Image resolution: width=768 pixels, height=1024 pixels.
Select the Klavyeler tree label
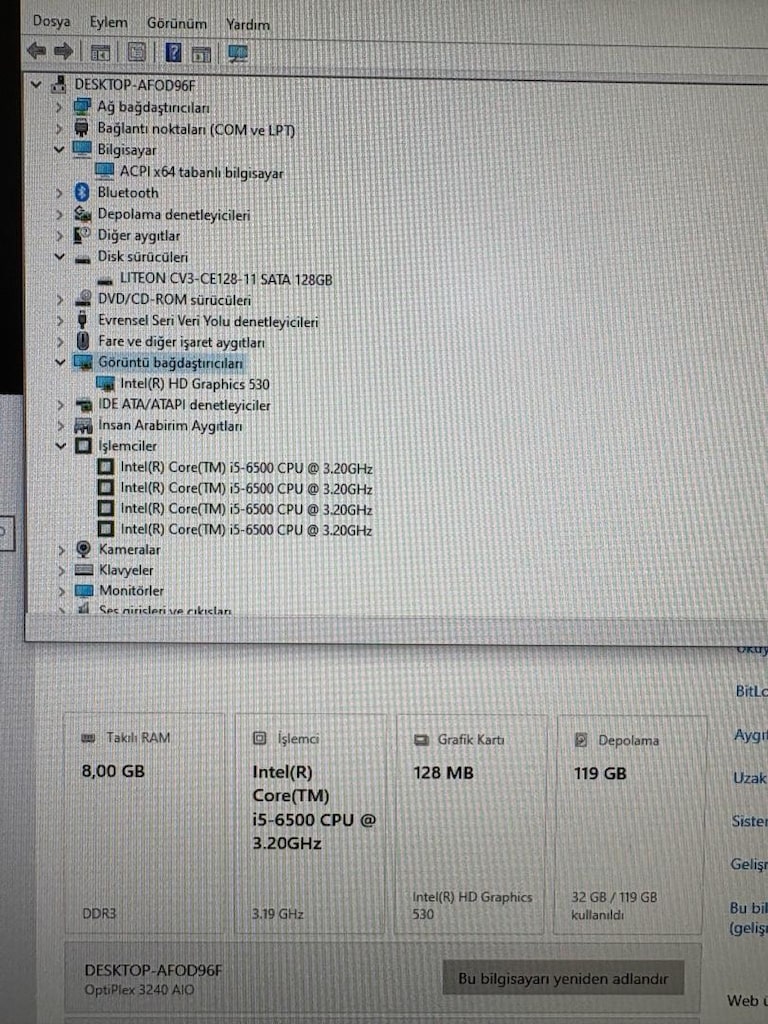point(126,570)
